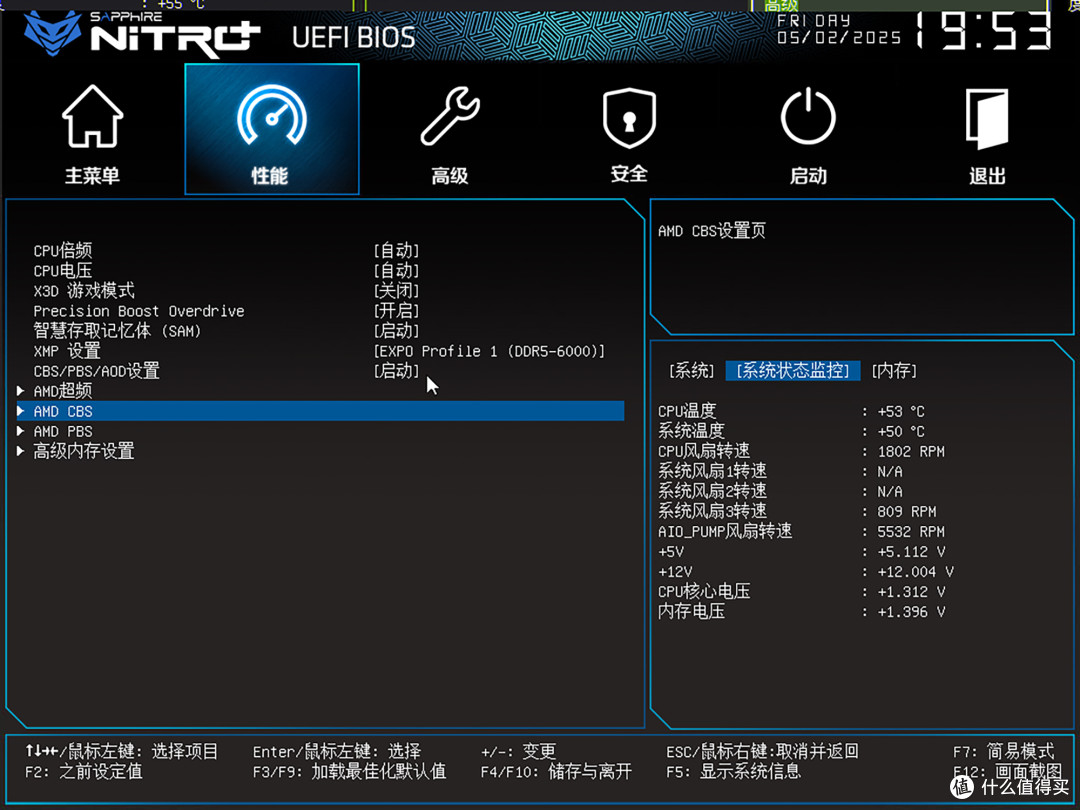Click the Sapphire Nitro+ logo
Viewport: 1080px width, 810px height.
coord(142,33)
